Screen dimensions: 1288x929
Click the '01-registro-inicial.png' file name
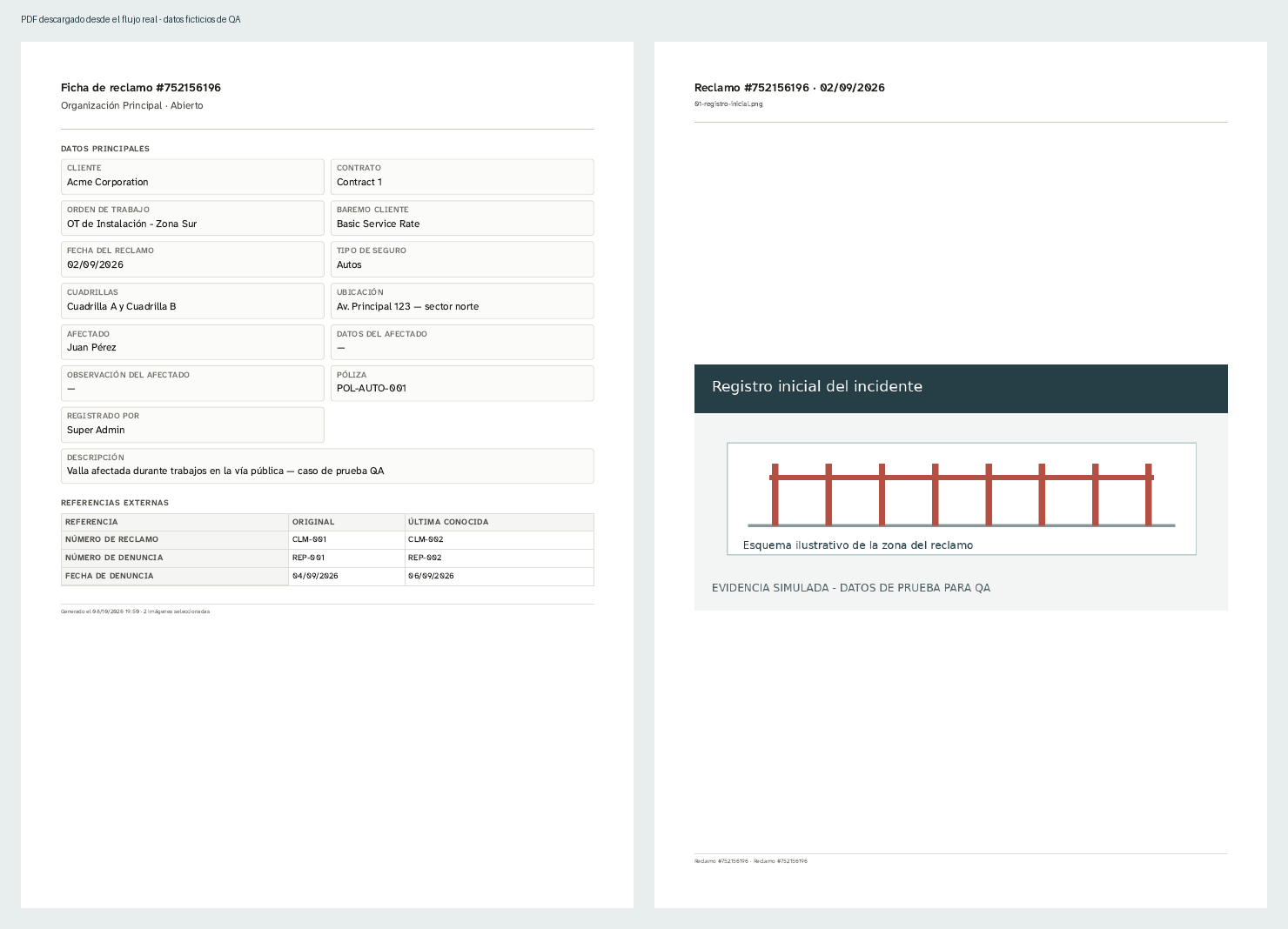(728, 104)
